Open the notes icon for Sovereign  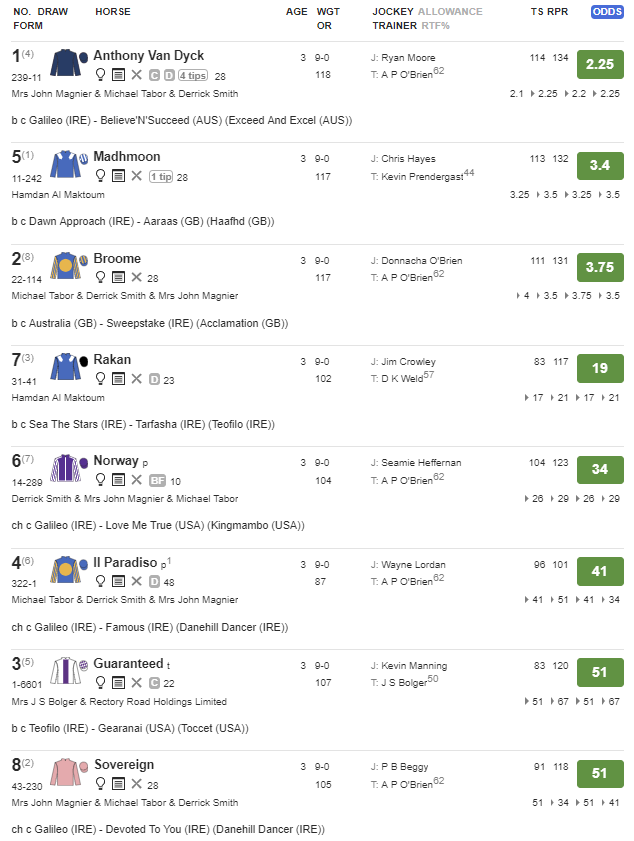point(118,785)
